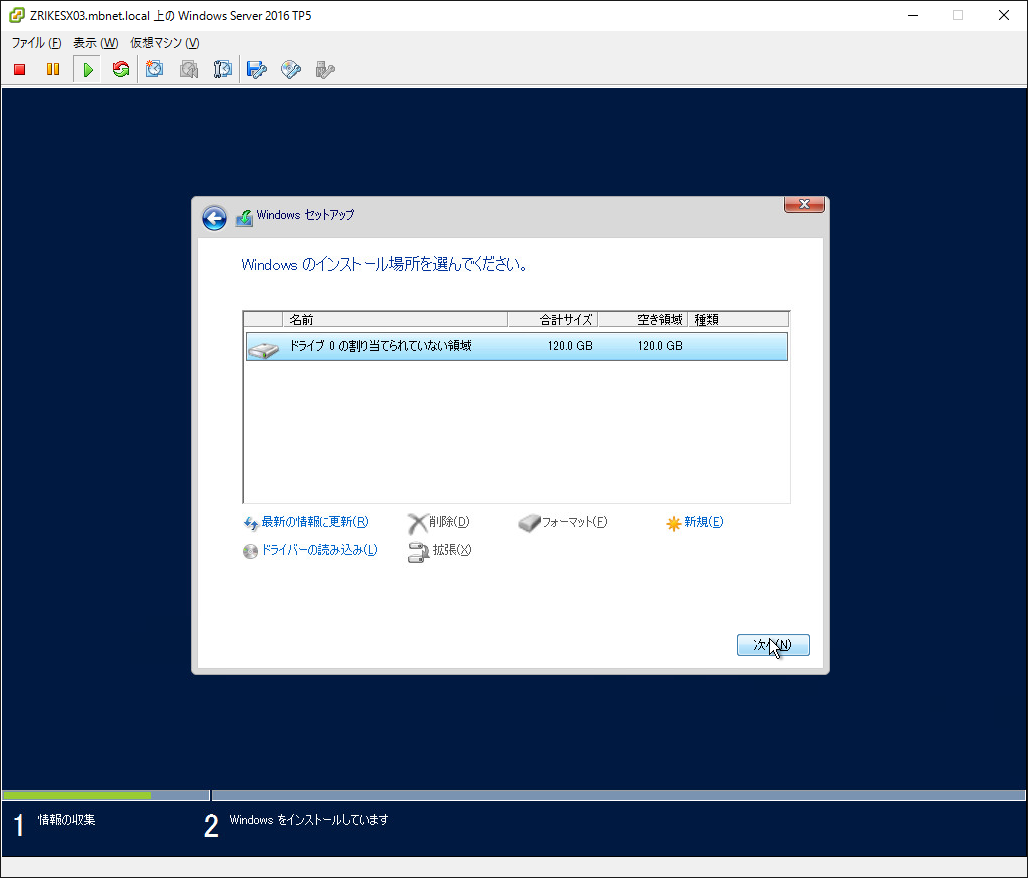
Task: Go back using the blue back arrow
Action: pos(214,218)
